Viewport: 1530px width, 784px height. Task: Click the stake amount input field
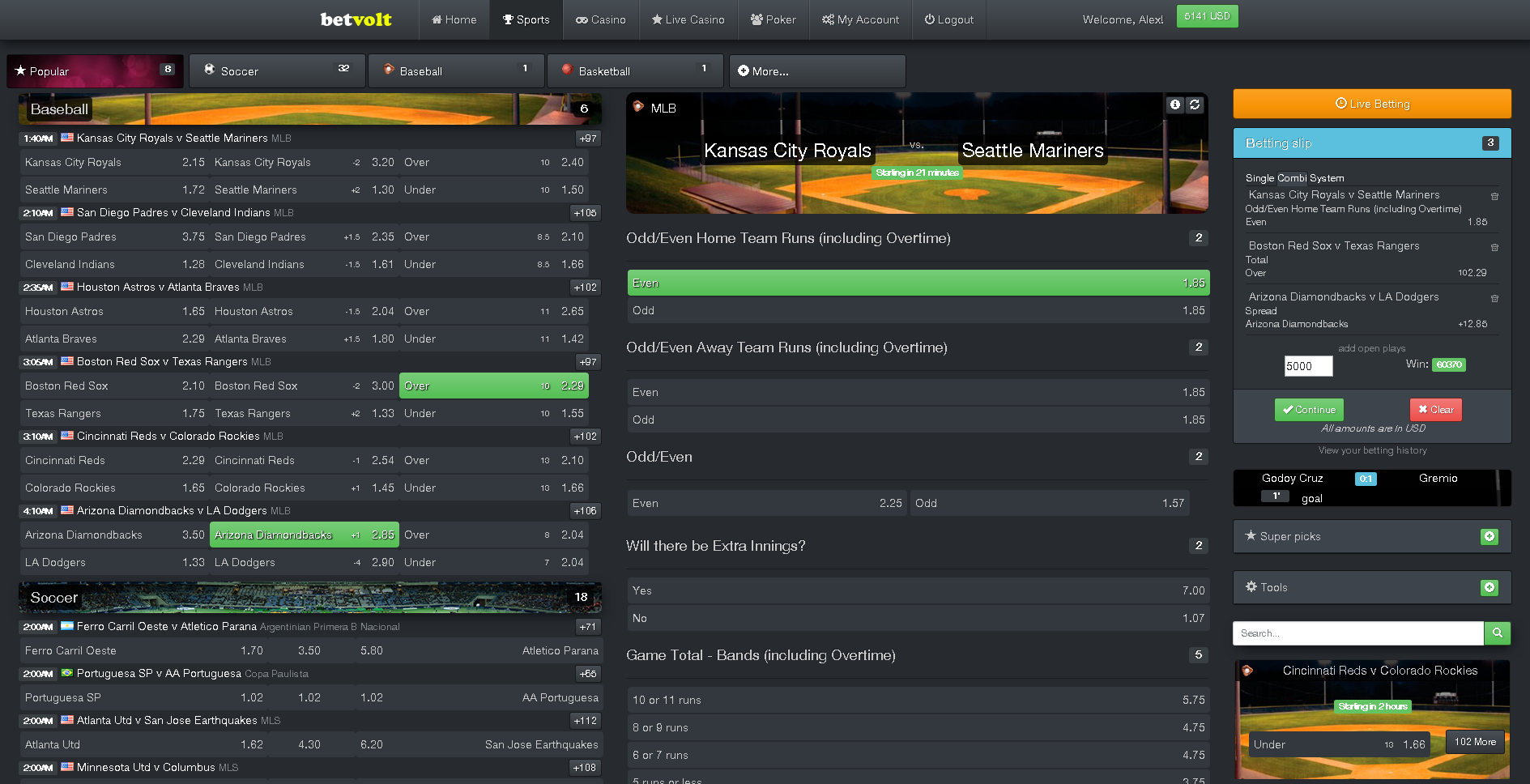click(1308, 366)
